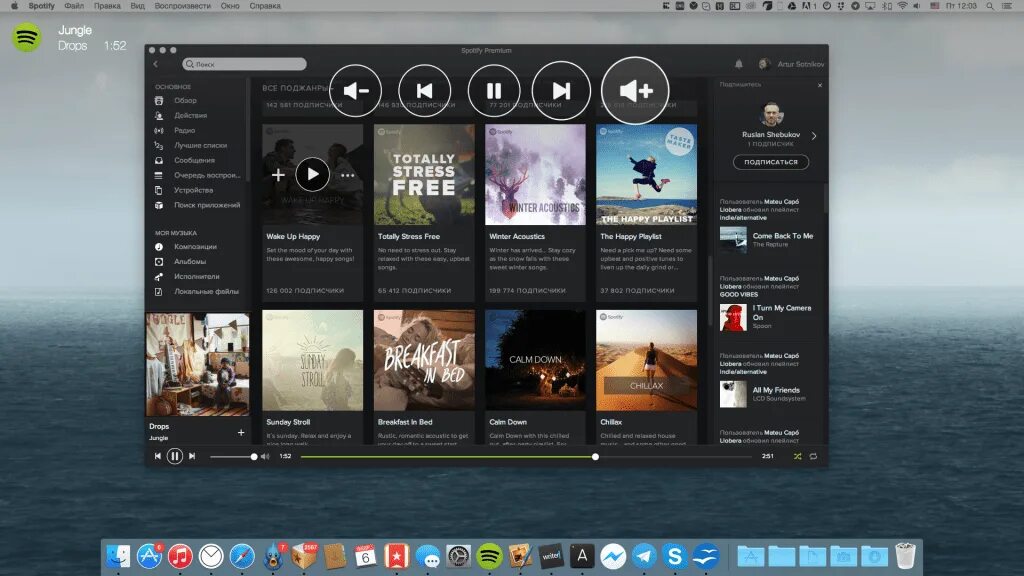1024x576 pixels.
Task: Open Сообщения in the sidebar
Action: point(194,160)
